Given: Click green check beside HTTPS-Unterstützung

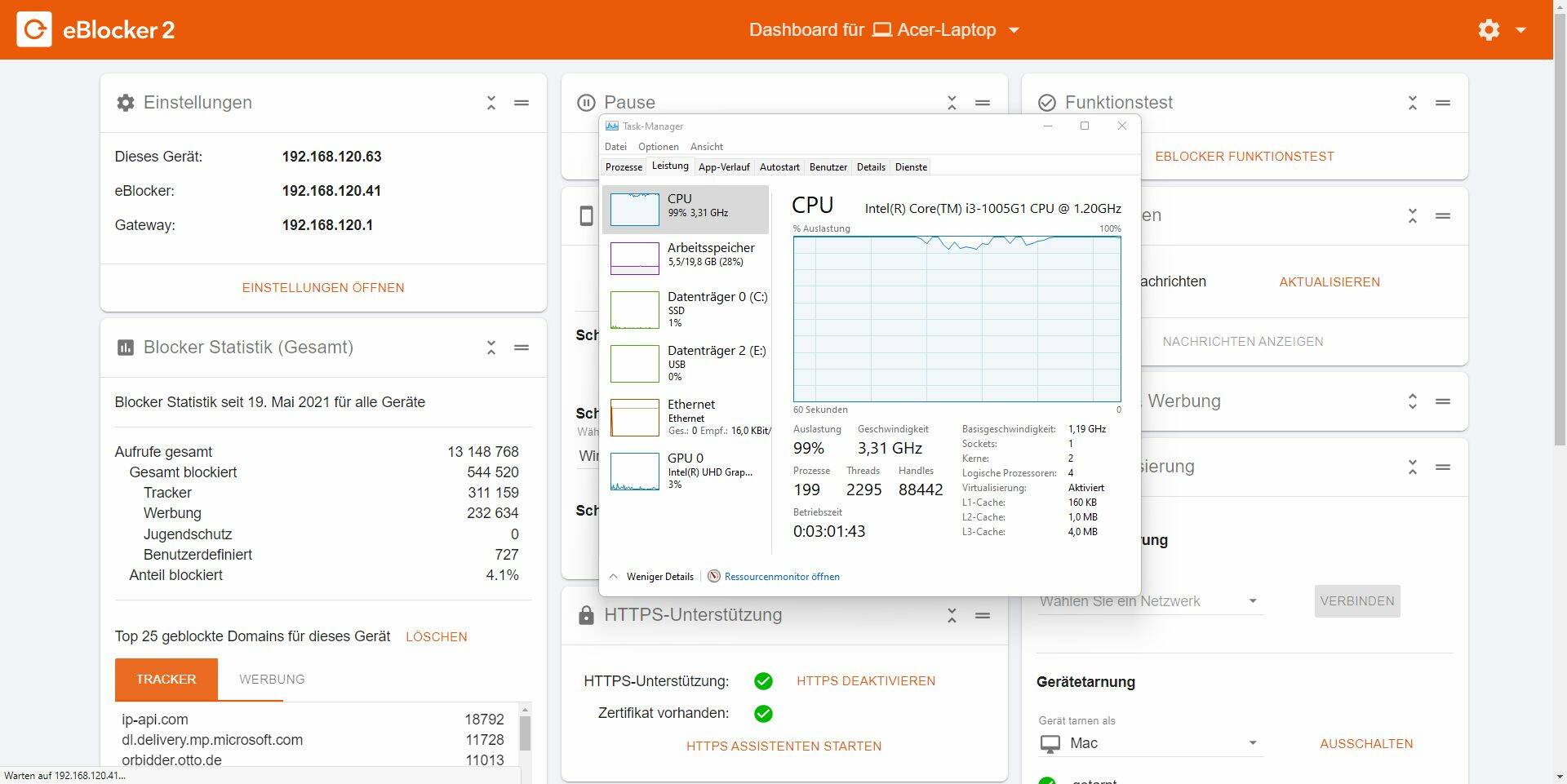Looking at the screenshot, I should [x=763, y=681].
